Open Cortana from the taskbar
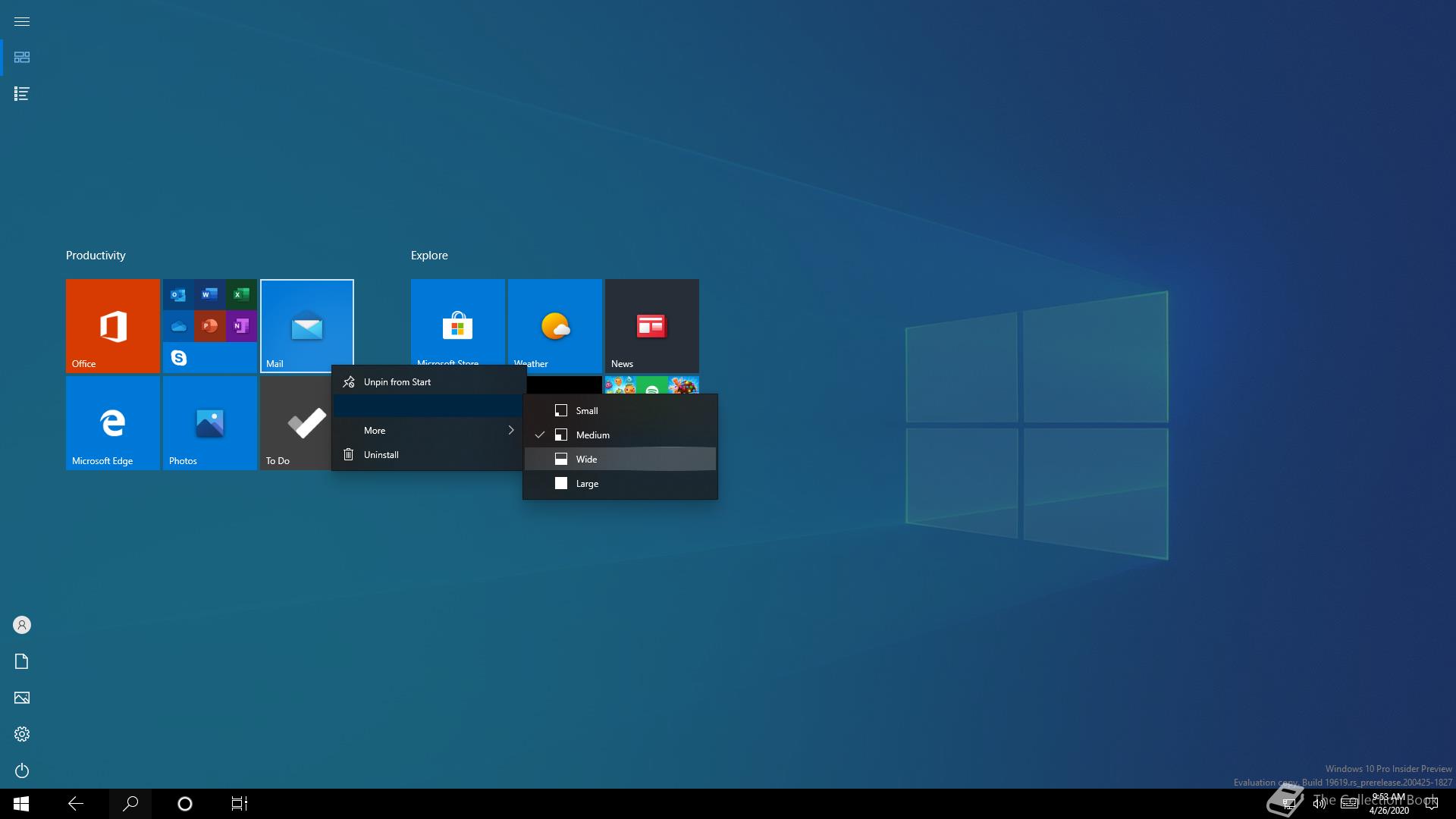 185,804
